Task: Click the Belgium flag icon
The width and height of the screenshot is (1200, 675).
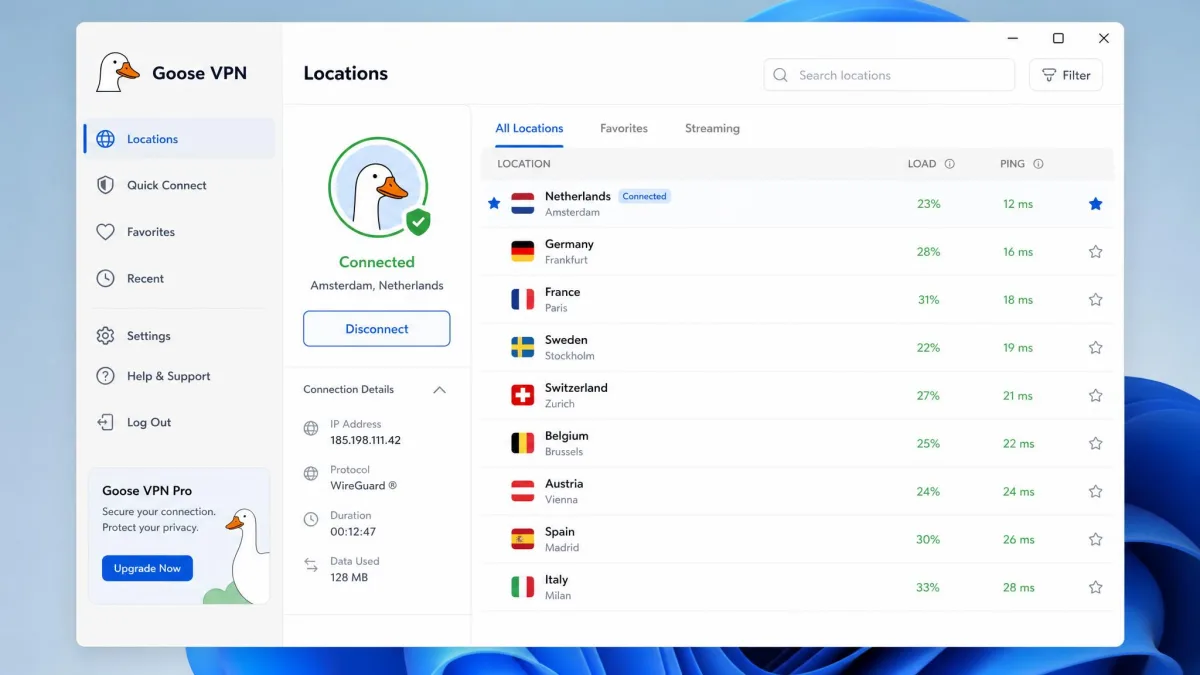Action: (x=523, y=443)
